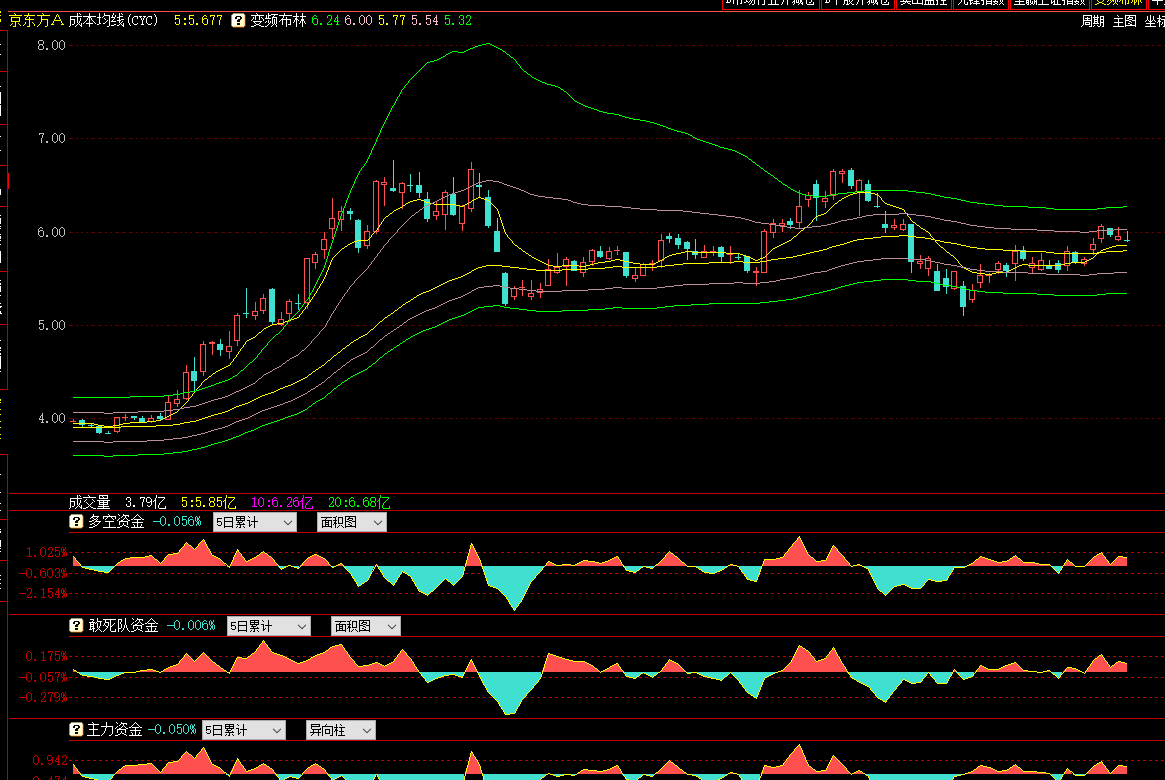Click the 10-day volume 10:6.26亿
The image size is (1165, 780).
(282, 503)
